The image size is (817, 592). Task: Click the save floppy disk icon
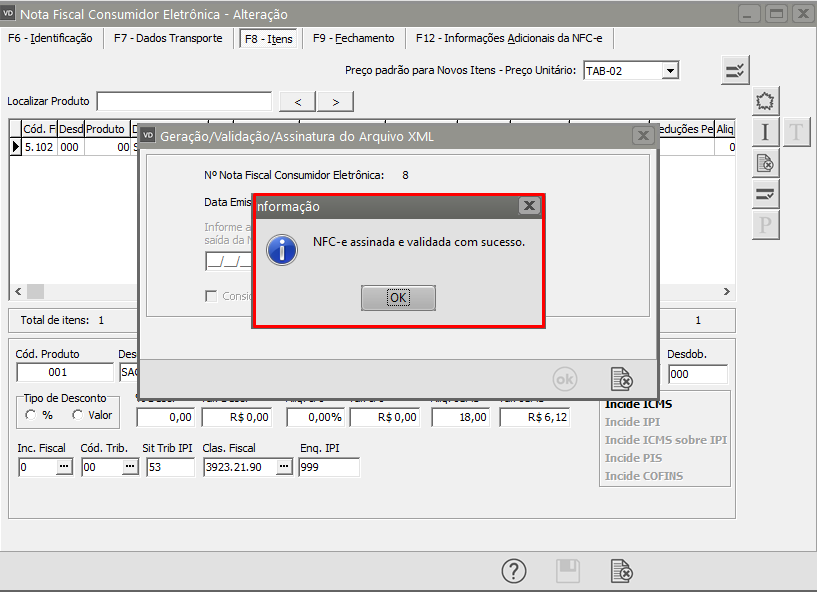coord(568,571)
